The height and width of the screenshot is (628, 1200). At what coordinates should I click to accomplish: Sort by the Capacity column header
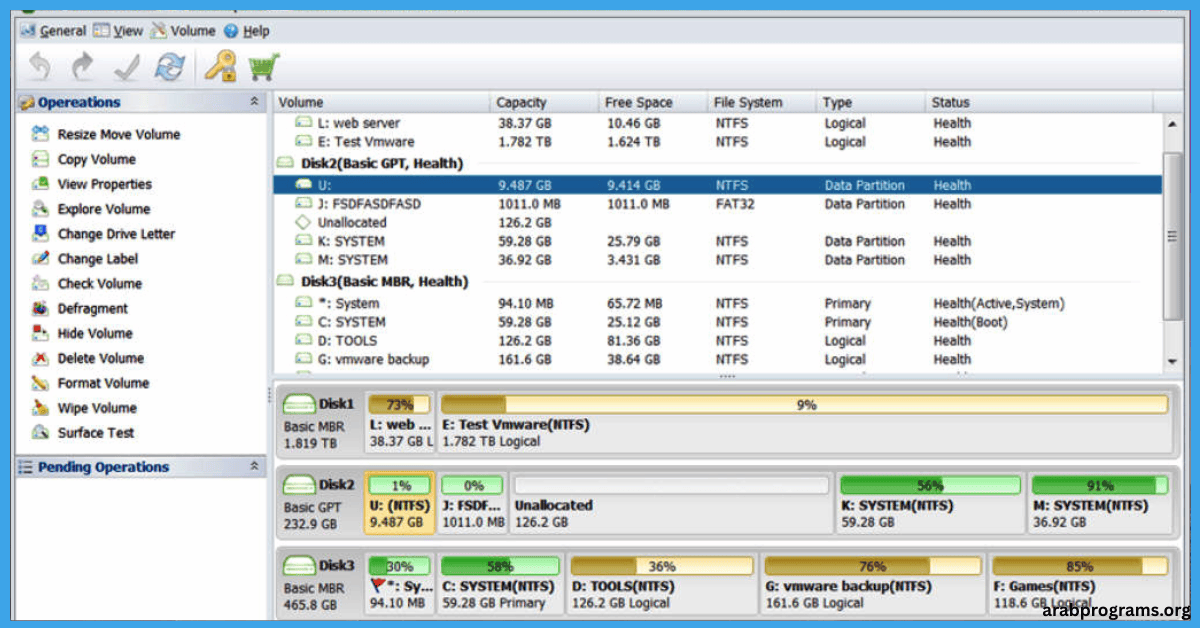(545, 102)
